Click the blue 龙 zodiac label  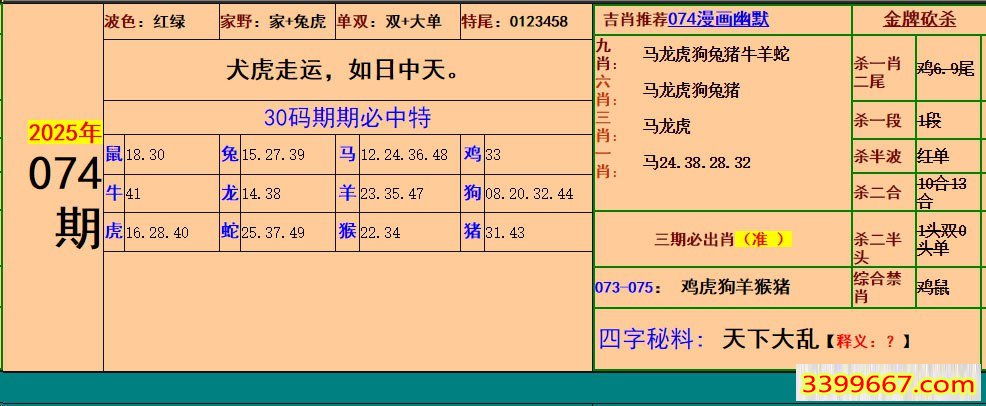point(230,193)
